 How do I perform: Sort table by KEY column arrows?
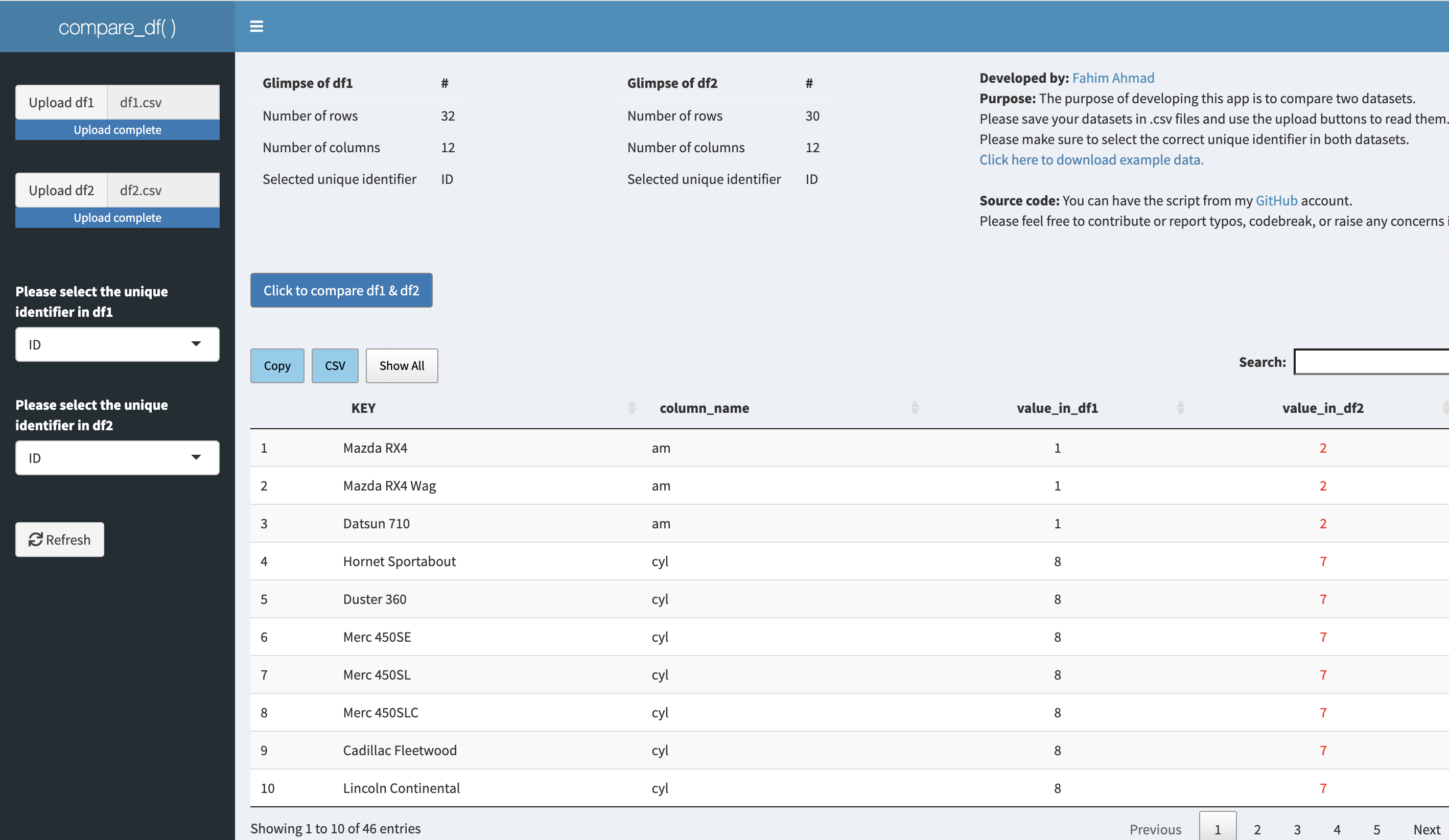[632, 408]
